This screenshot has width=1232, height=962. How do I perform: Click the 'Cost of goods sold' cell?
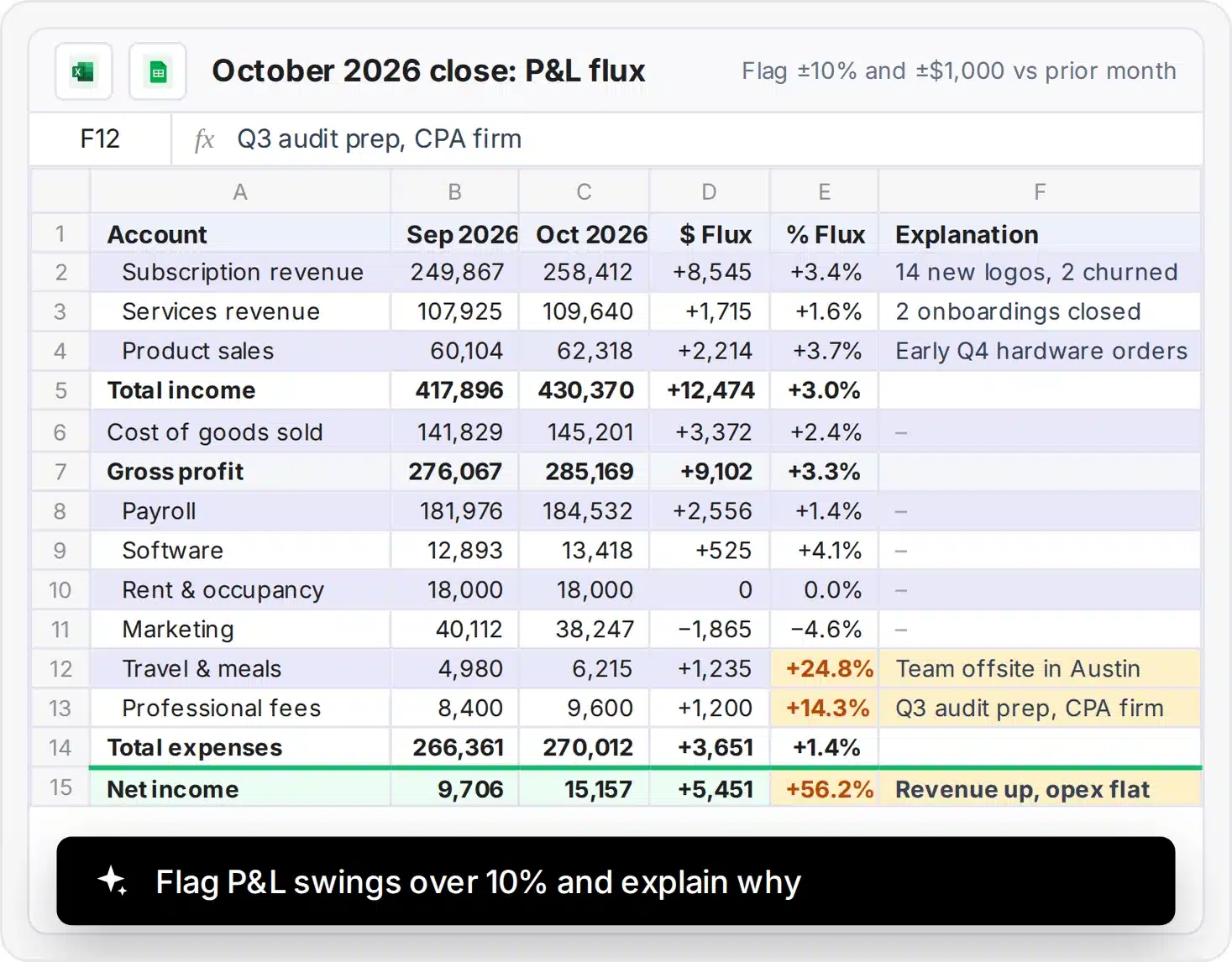(x=240, y=431)
